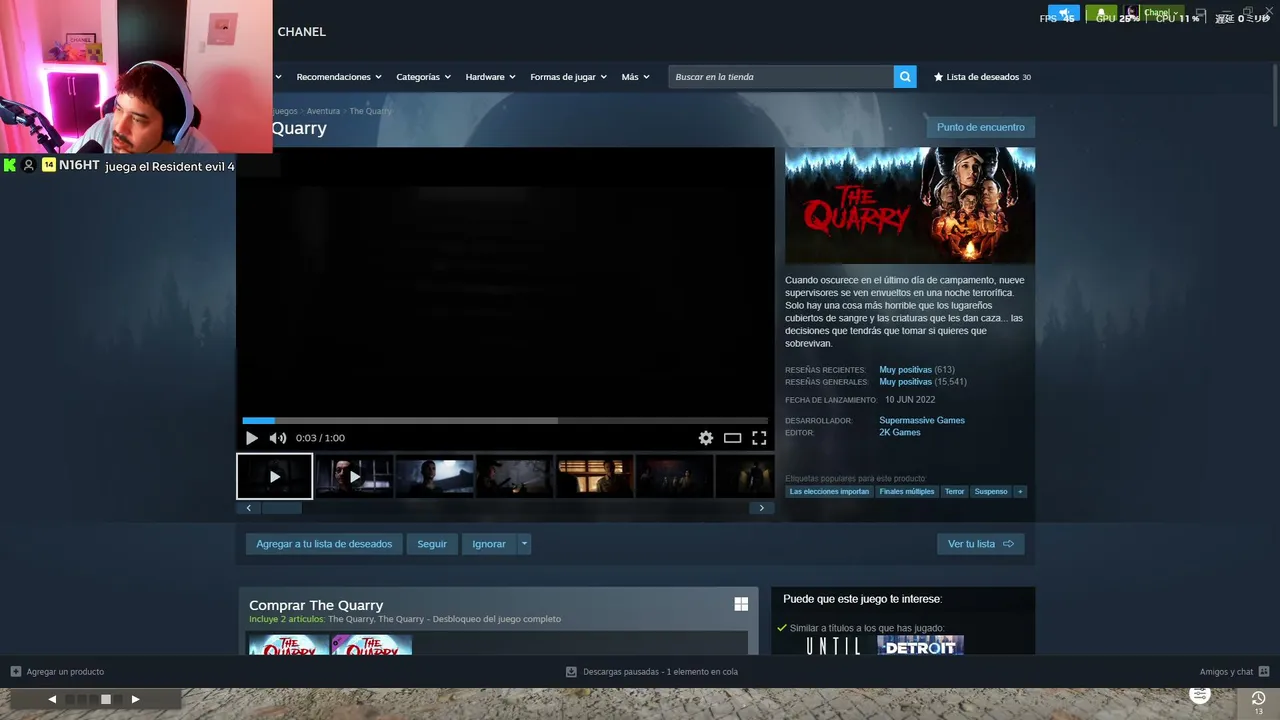Image resolution: width=1280 pixels, height=720 pixels.
Task: Click the N16HT chat username
Action: (x=79, y=165)
